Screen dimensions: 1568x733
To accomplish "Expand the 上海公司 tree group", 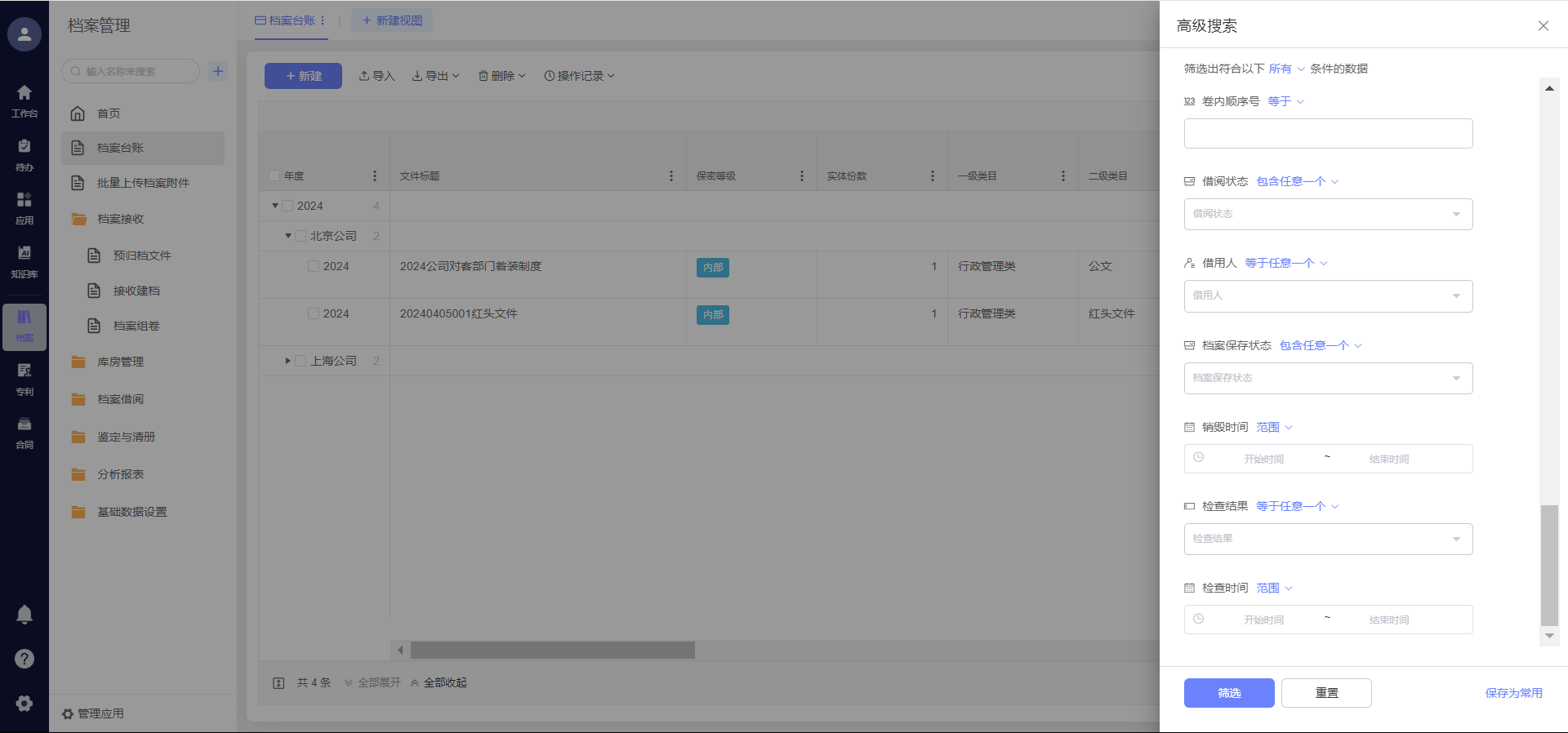I will coord(287,361).
